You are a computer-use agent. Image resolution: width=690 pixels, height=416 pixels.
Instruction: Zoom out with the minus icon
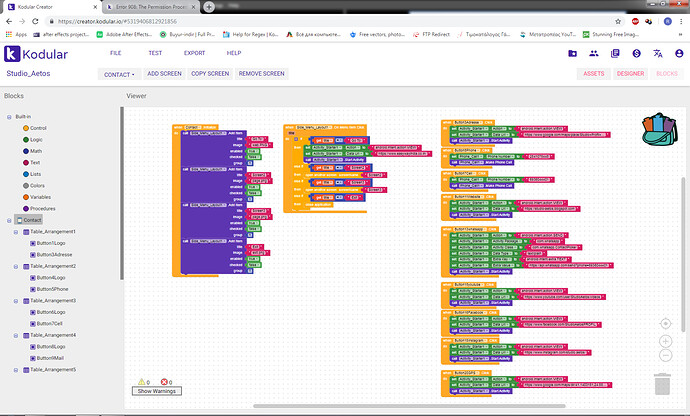[665, 355]
